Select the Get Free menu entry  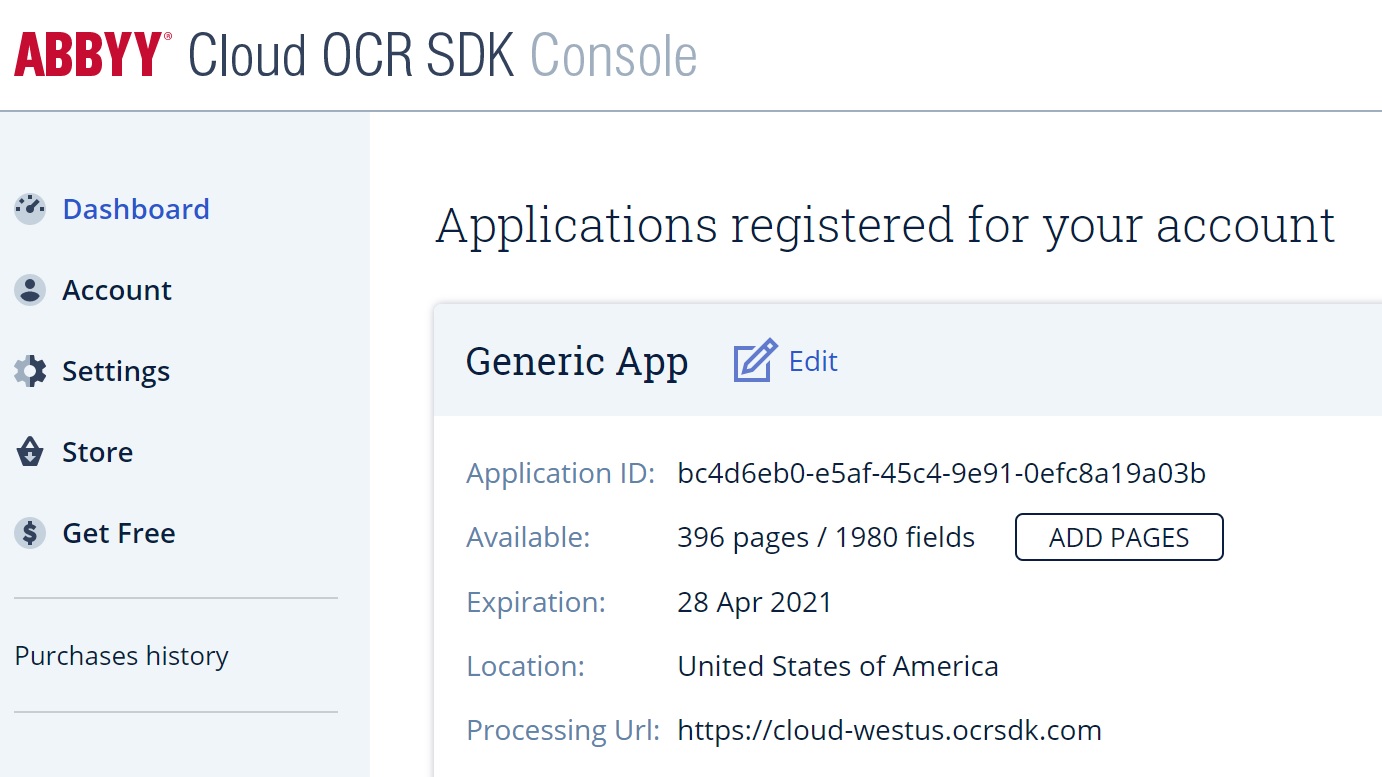point(119,533)
